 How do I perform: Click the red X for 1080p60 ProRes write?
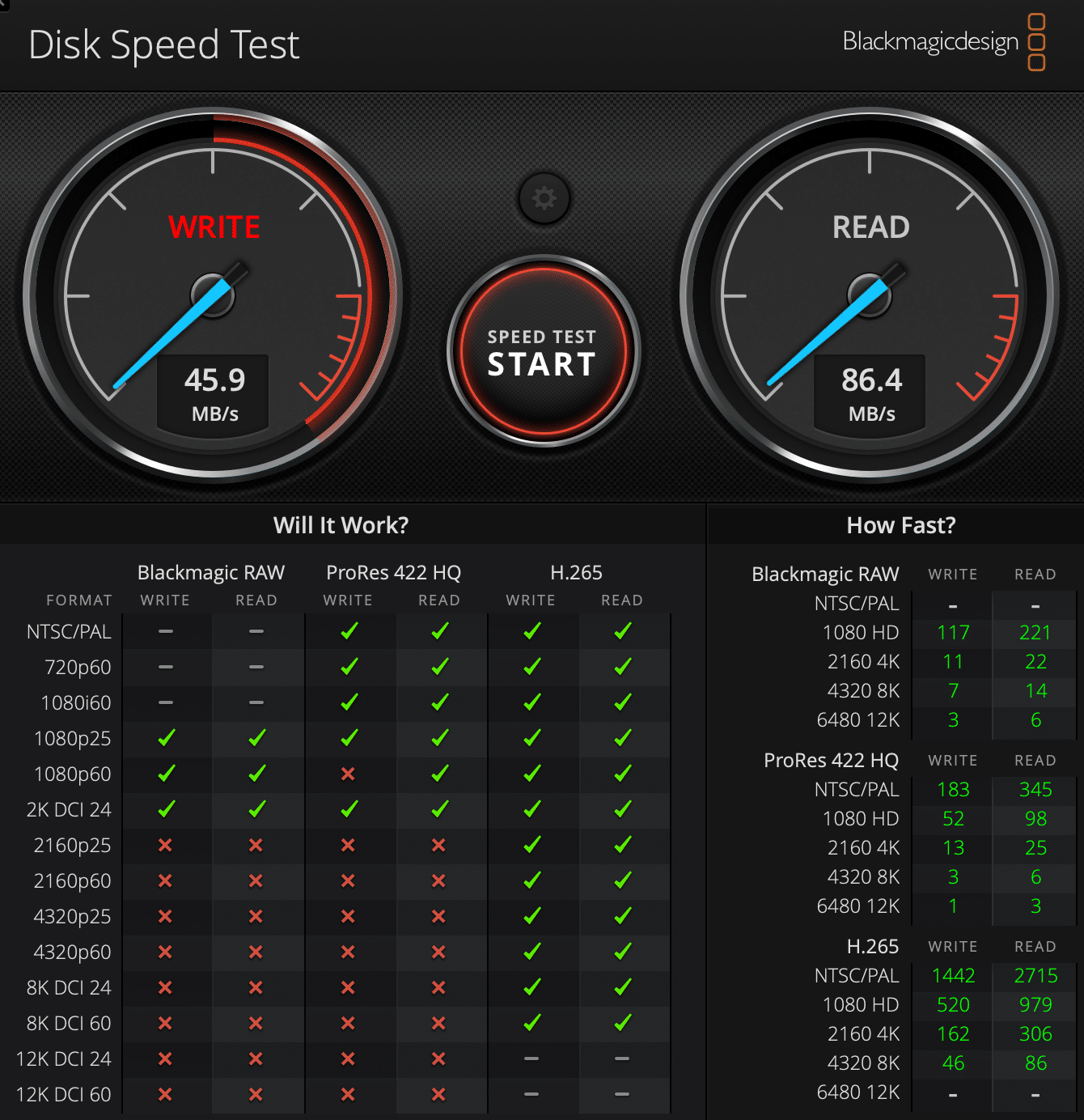(x=348, y=774)
